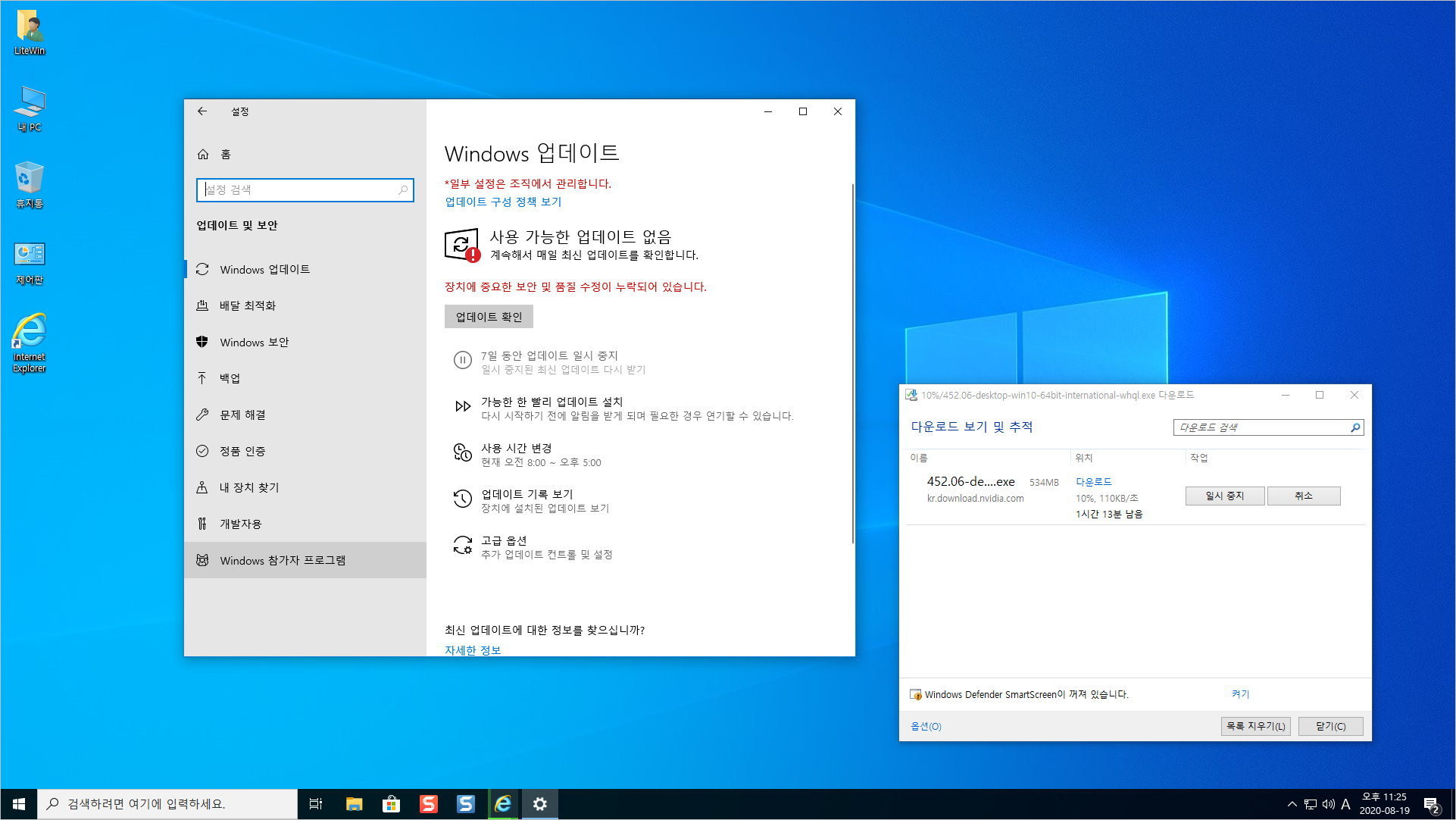Click the Windows 참가자 프로그램 cat icon

[202, 561]
